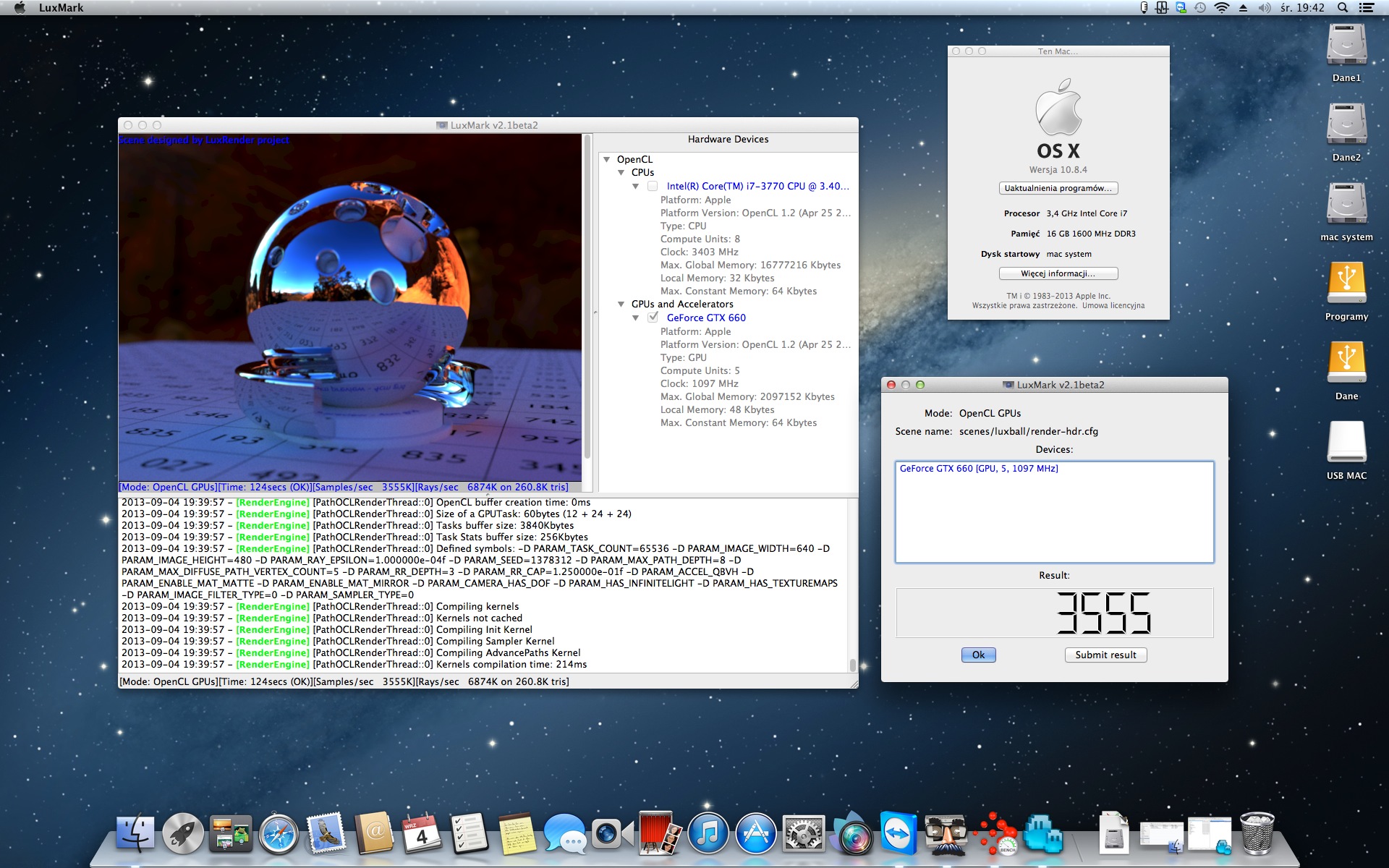Open the Umowa licencyjna link
The image size is (1389, 868).
1113,305
